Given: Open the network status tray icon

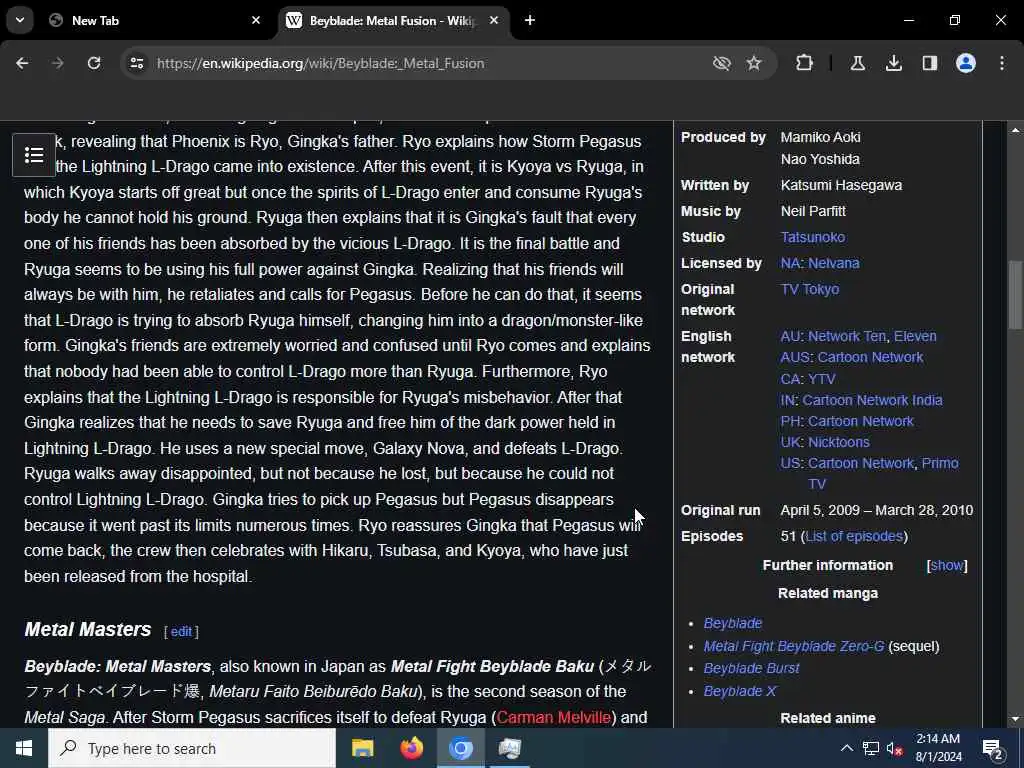Looking at the screenshot, I should [x=871, y=748].
